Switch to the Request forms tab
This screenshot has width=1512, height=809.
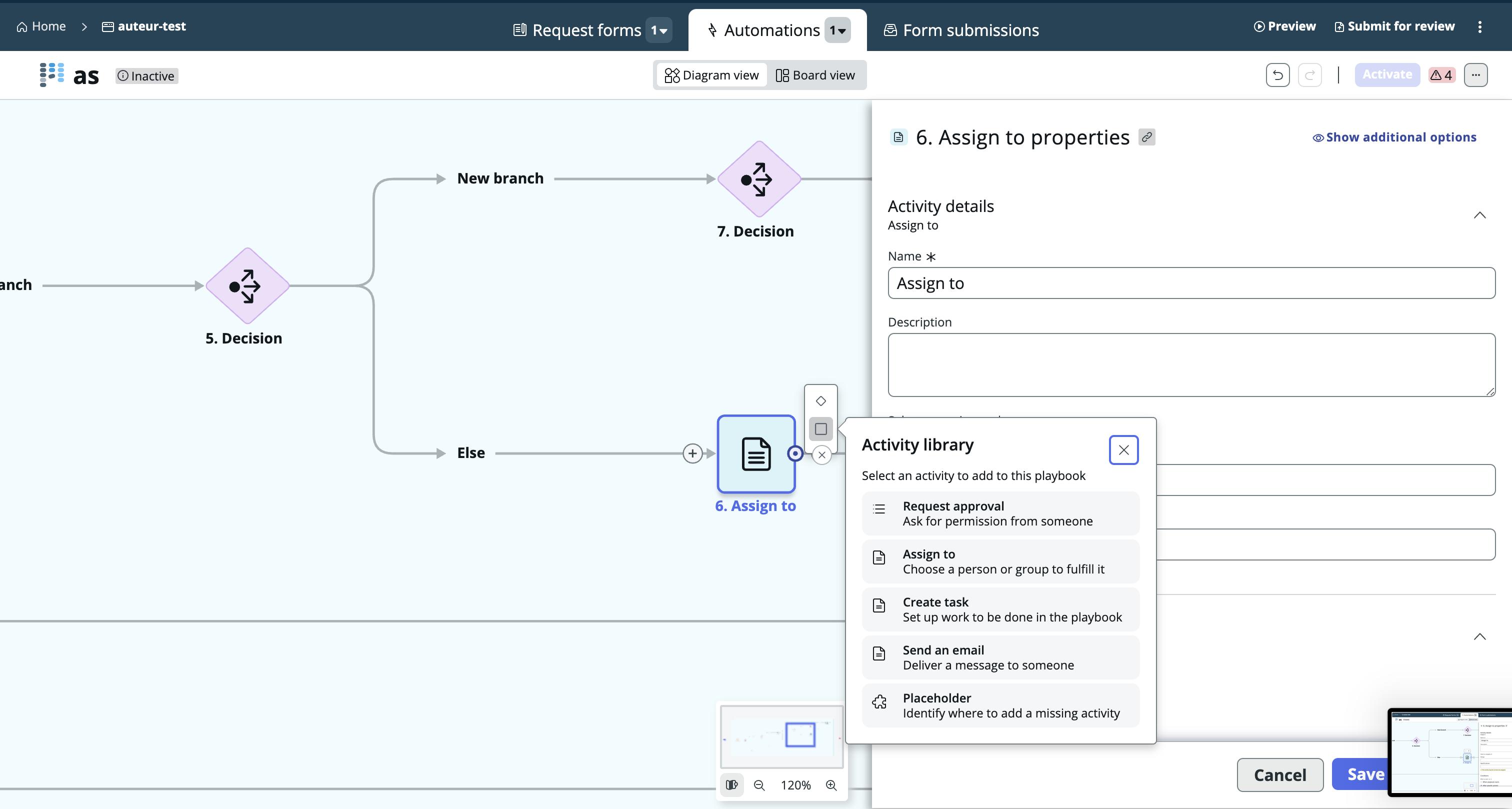click(577, 30)
